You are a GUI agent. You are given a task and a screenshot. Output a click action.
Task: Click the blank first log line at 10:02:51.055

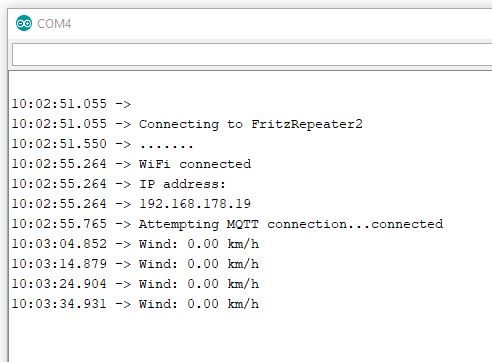pos(71,104)
